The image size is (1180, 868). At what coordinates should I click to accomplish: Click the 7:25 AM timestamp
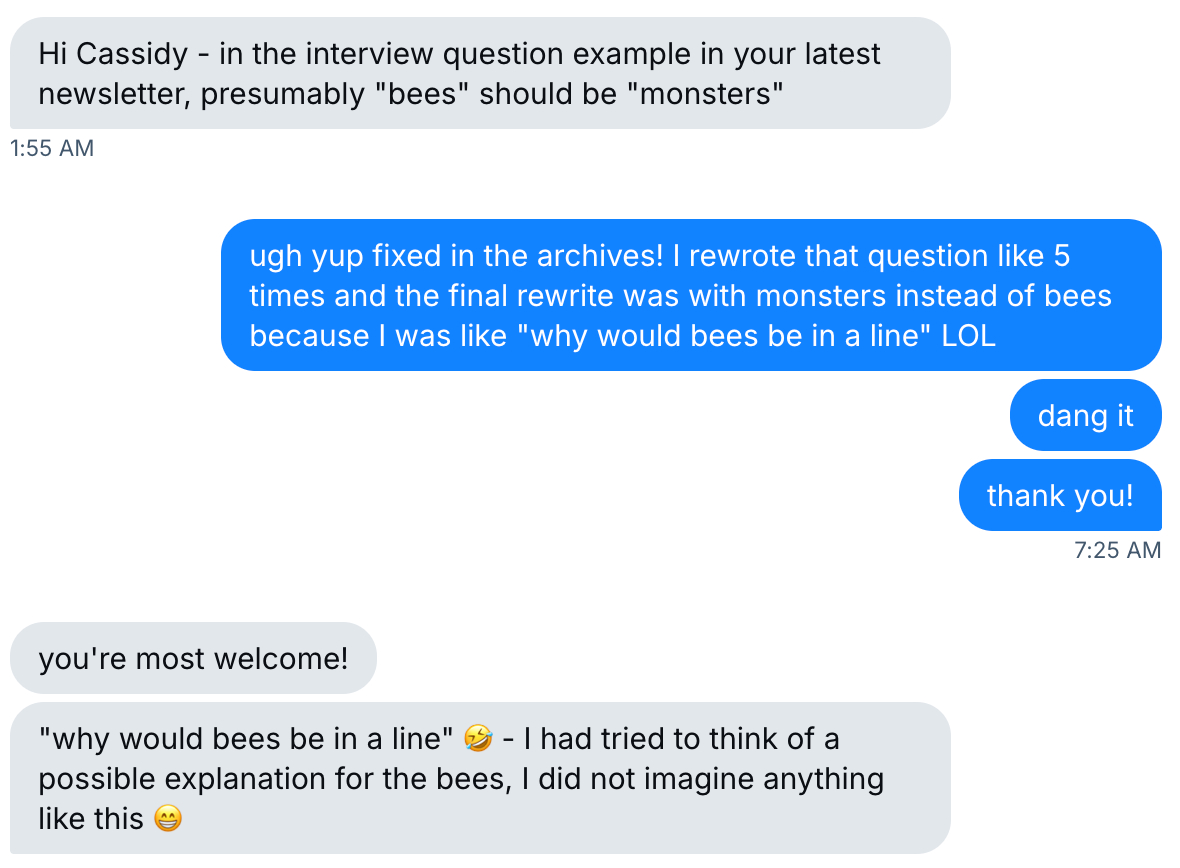1117,550
